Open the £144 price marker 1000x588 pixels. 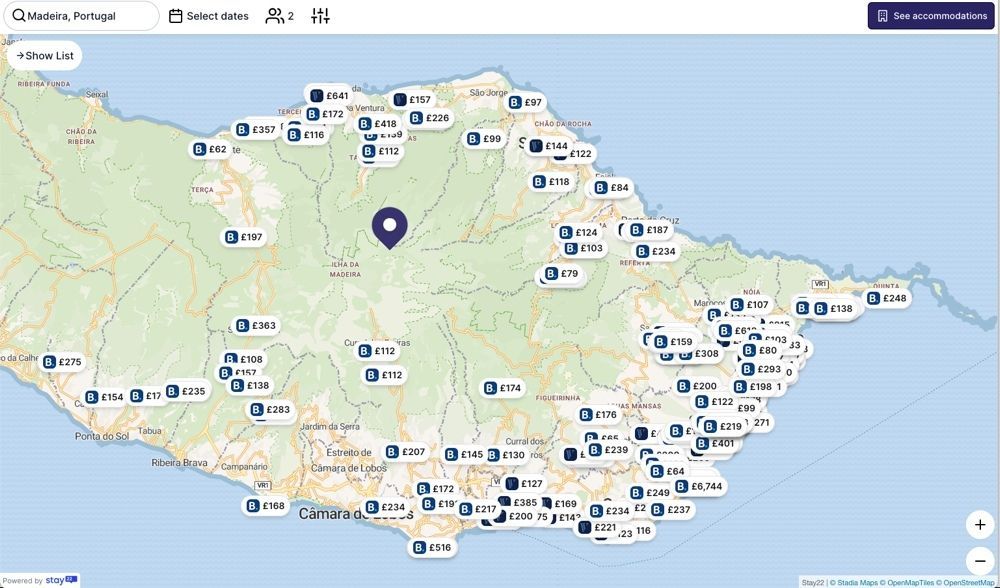click(x=548, y=145)
